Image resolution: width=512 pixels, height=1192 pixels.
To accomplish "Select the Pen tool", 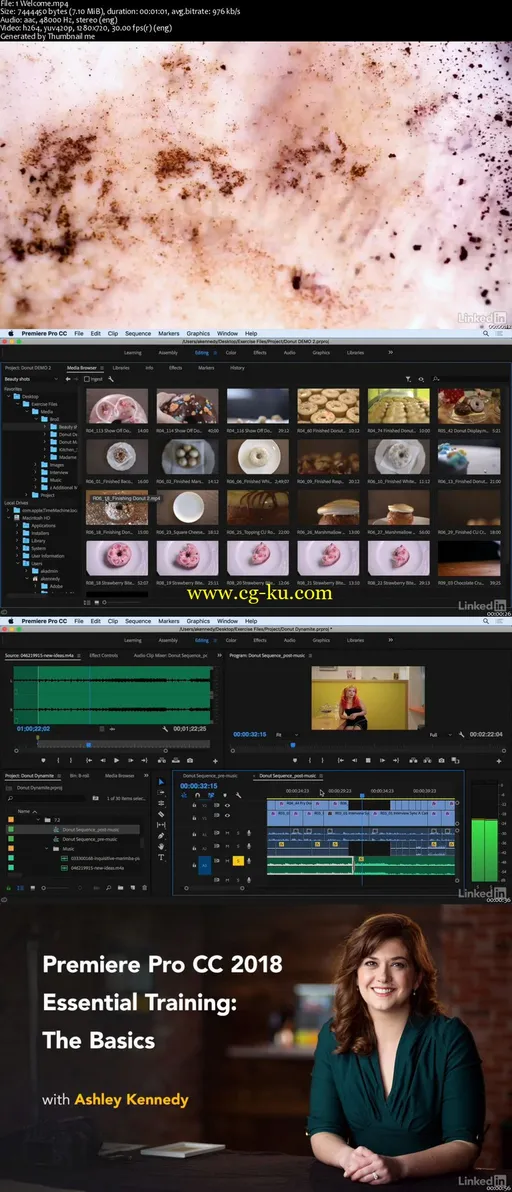I will (161, 835).
